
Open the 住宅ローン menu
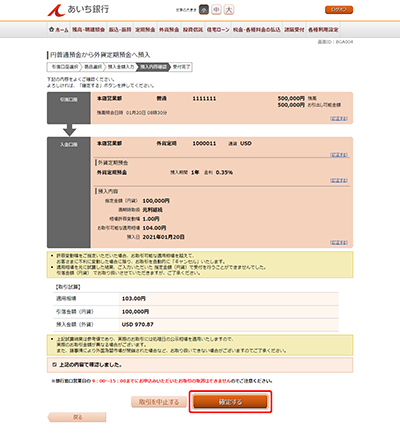point(218,30)
